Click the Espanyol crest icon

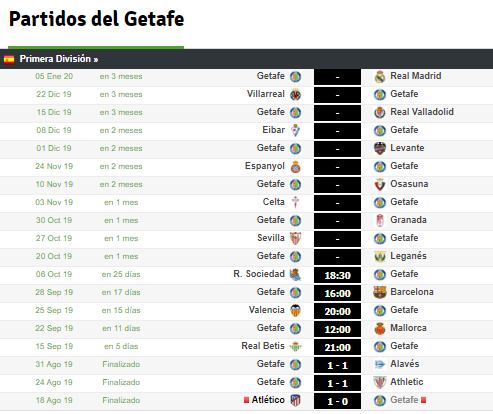(295, 167)
